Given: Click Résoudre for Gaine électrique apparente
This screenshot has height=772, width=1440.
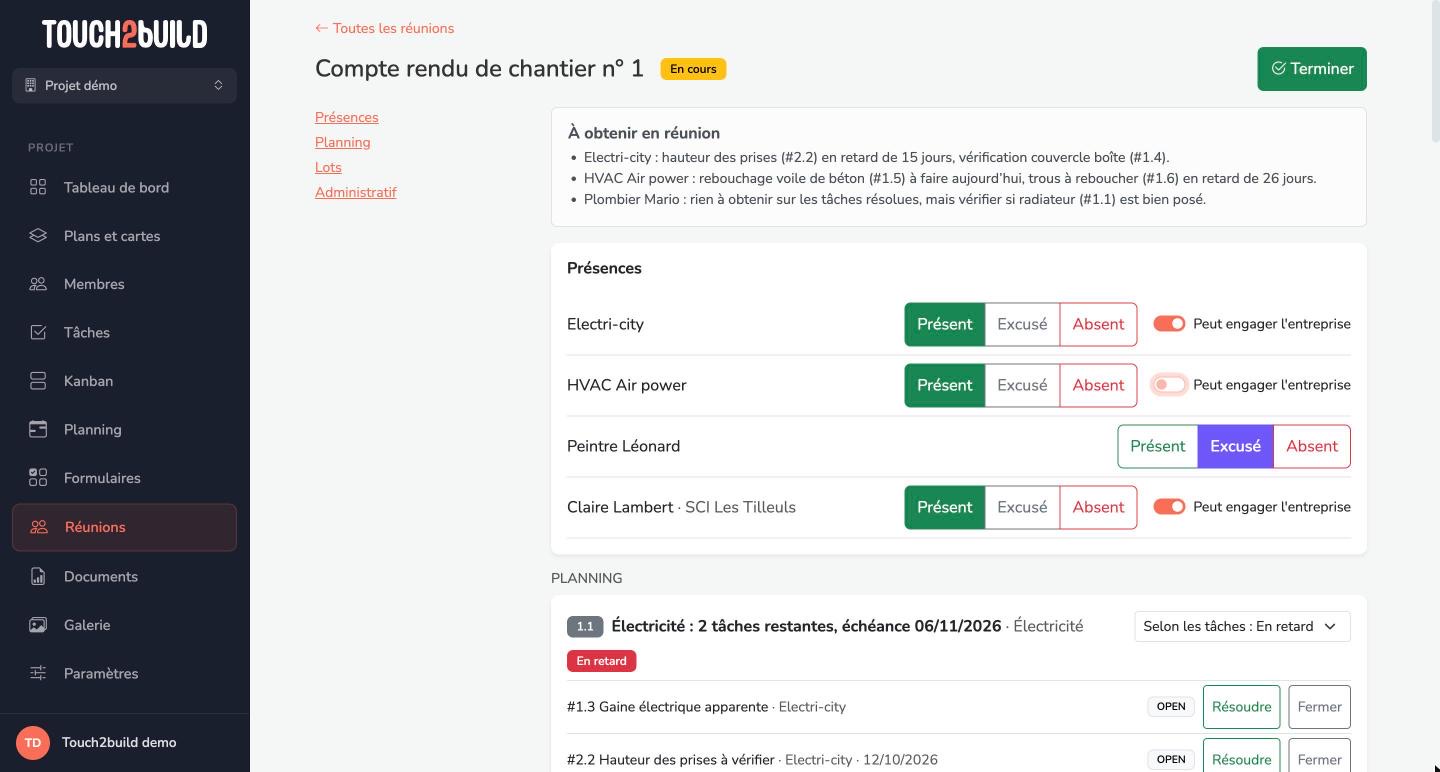Looking at the screenshot, I should [1241, 707].
